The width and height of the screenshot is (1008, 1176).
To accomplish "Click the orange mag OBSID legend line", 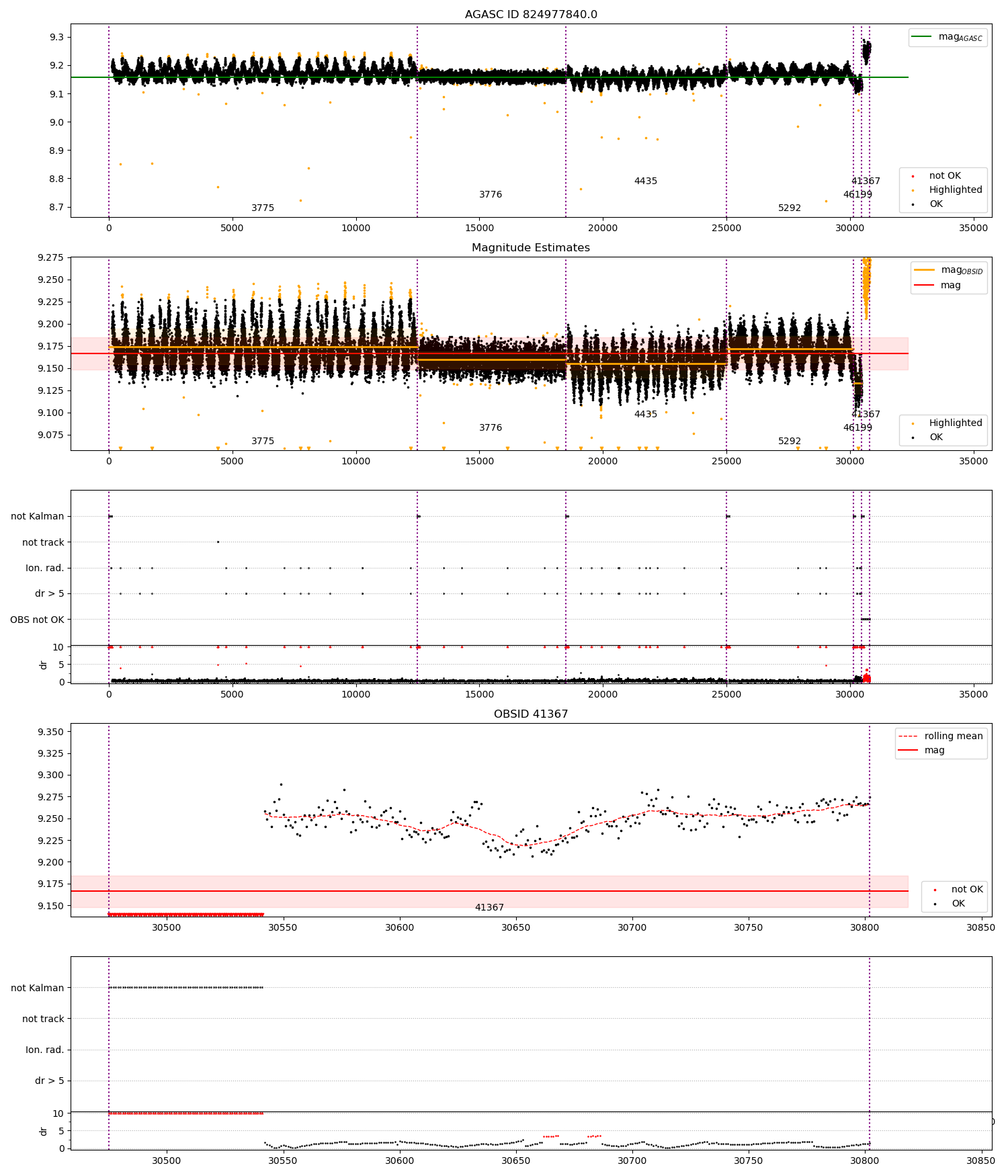I will click(925, 269).
